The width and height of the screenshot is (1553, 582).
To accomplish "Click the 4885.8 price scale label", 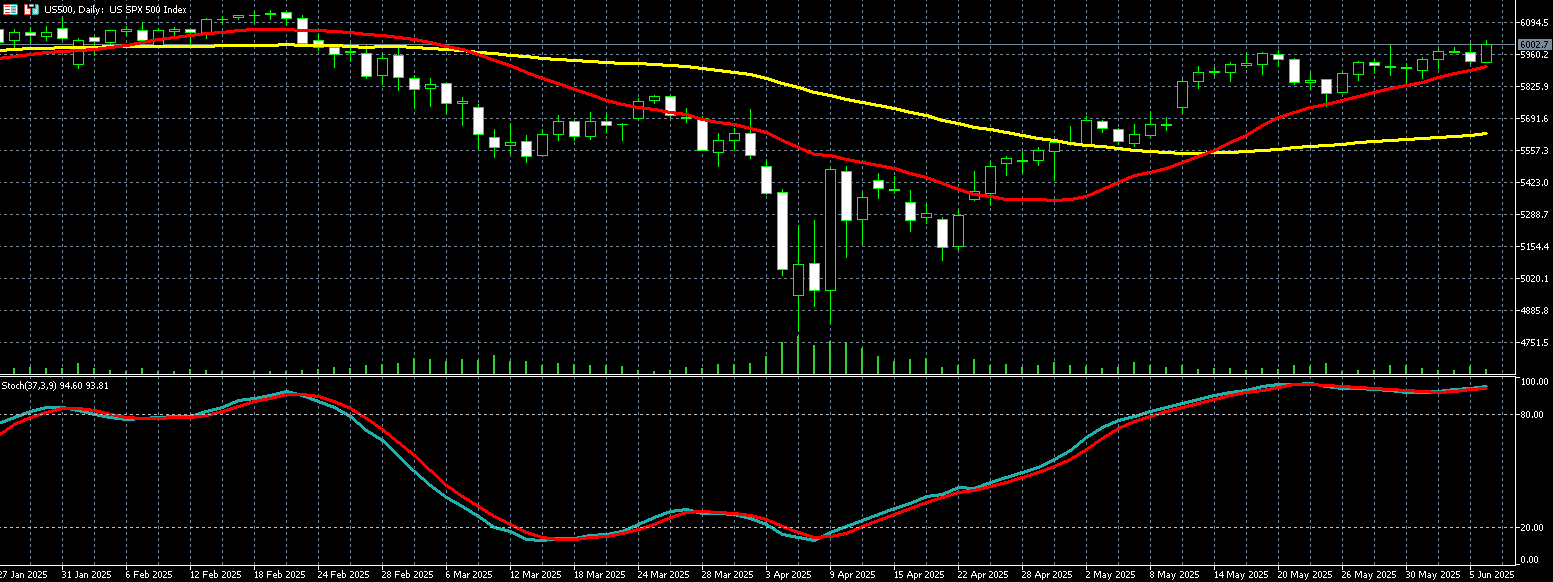I will (1534, 310).
